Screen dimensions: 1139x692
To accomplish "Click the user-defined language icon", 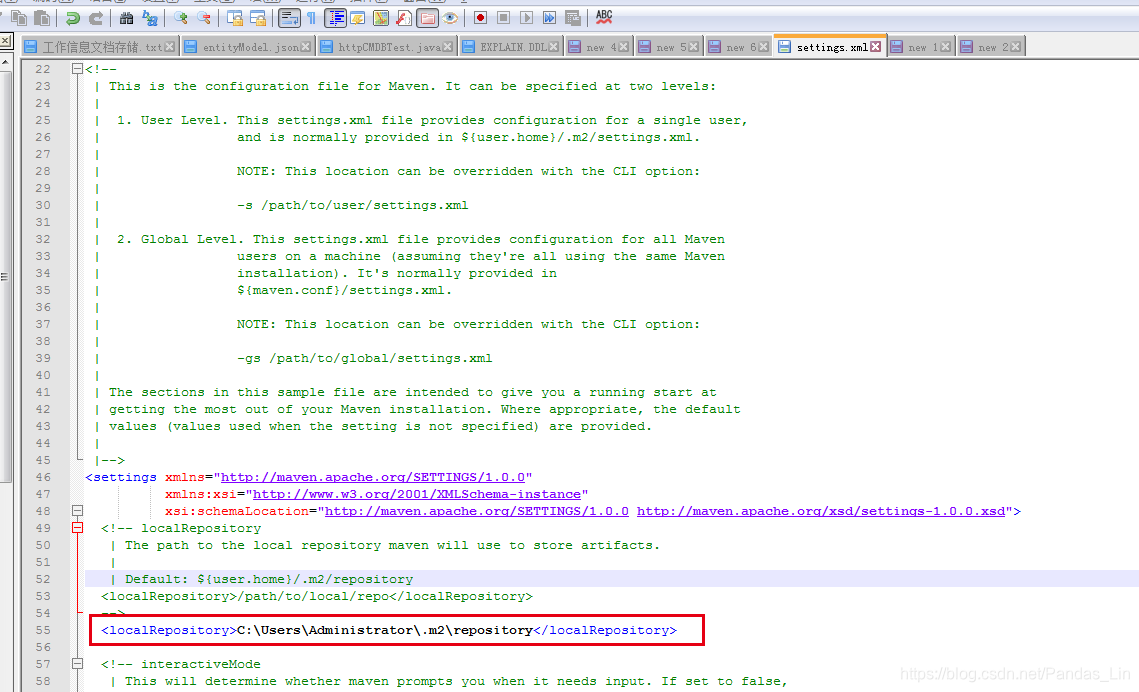I will tap(357, 18).
